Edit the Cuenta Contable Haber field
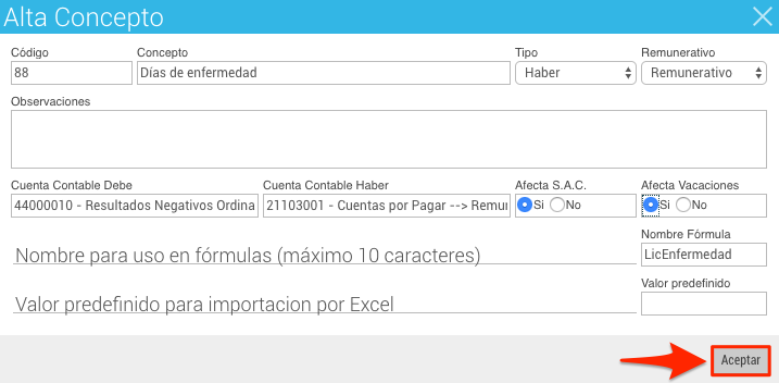Image resolution: width=779 pixels, height=383 pixels. click(387, 206)
